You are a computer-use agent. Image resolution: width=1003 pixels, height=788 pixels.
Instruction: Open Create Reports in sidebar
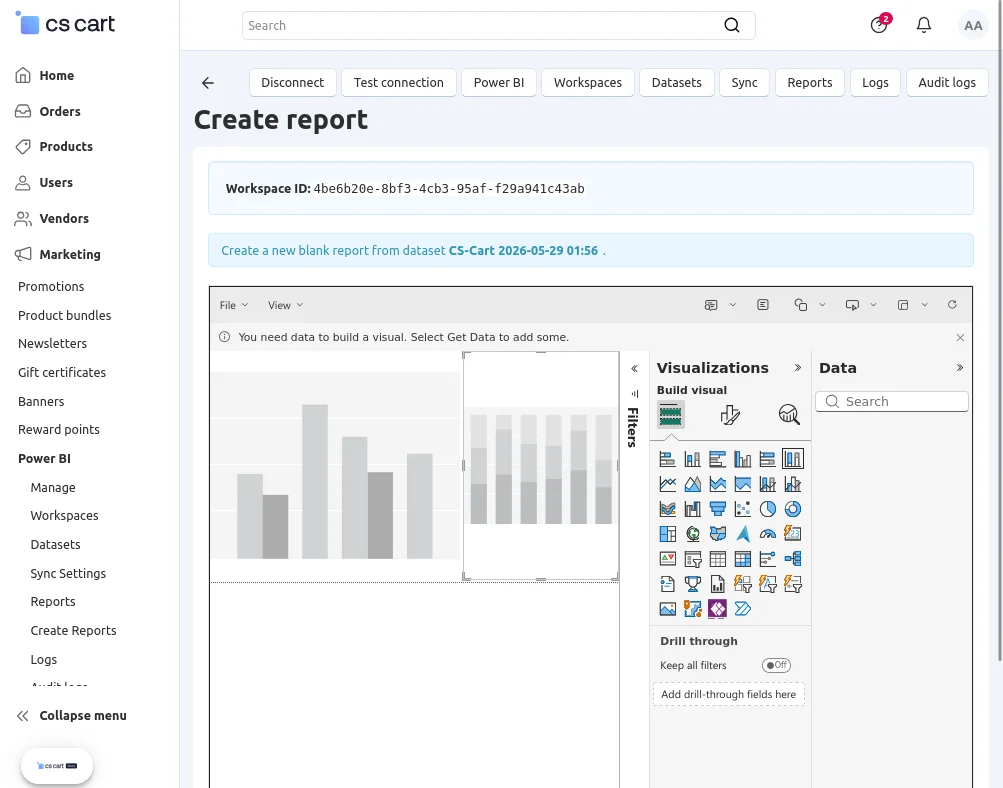pos(74,631)
